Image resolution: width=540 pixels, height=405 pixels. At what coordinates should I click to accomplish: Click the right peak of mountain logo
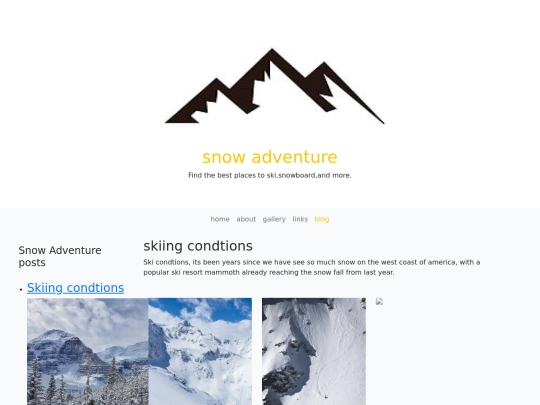(x=324, y=67)
